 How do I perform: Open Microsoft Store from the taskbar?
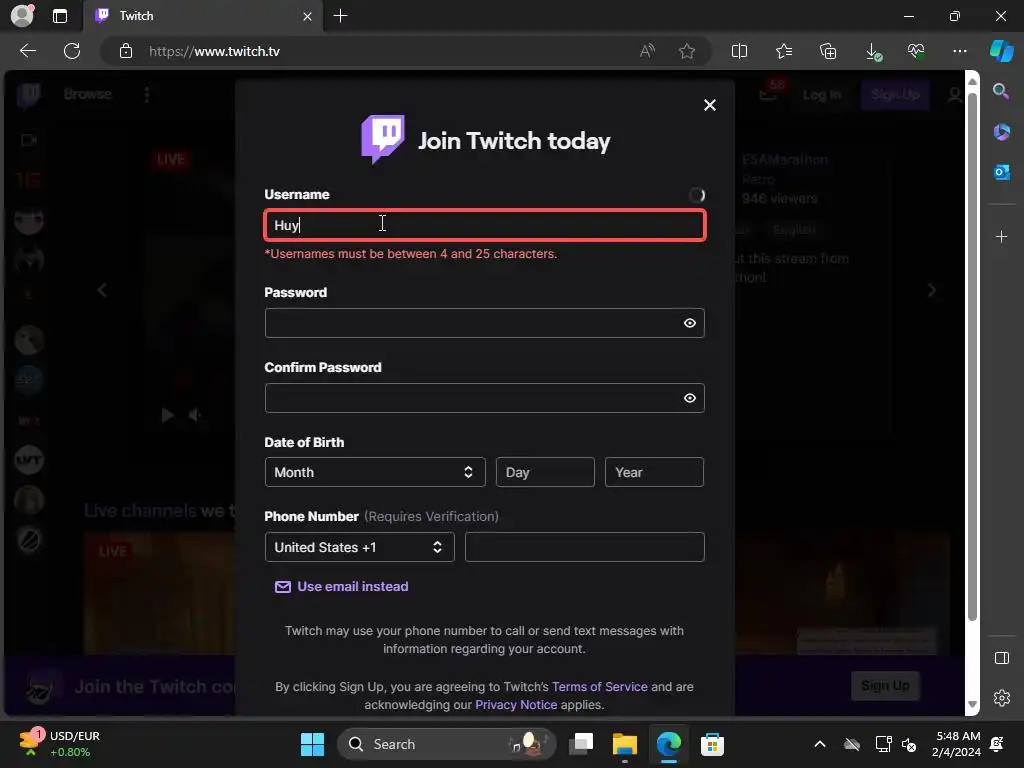pyautogui.click(x=712, y=744)
